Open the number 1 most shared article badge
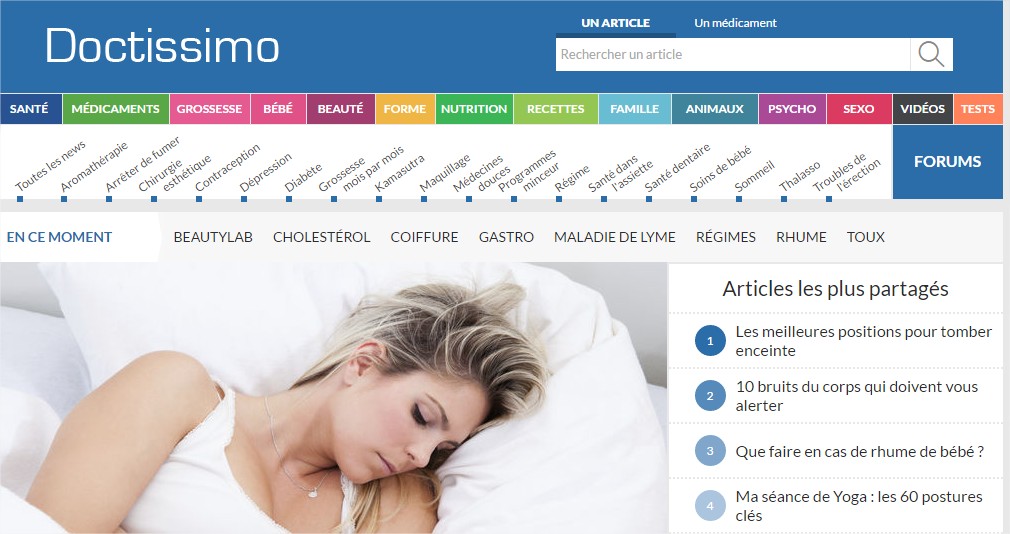 (x=710, y=341)
